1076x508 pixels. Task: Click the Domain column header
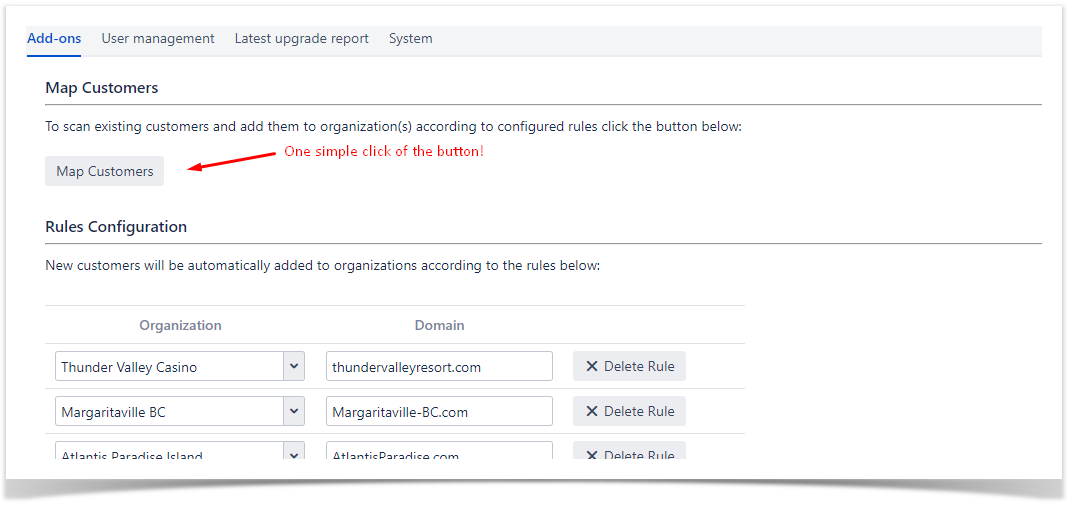click(x=439, y=325)
